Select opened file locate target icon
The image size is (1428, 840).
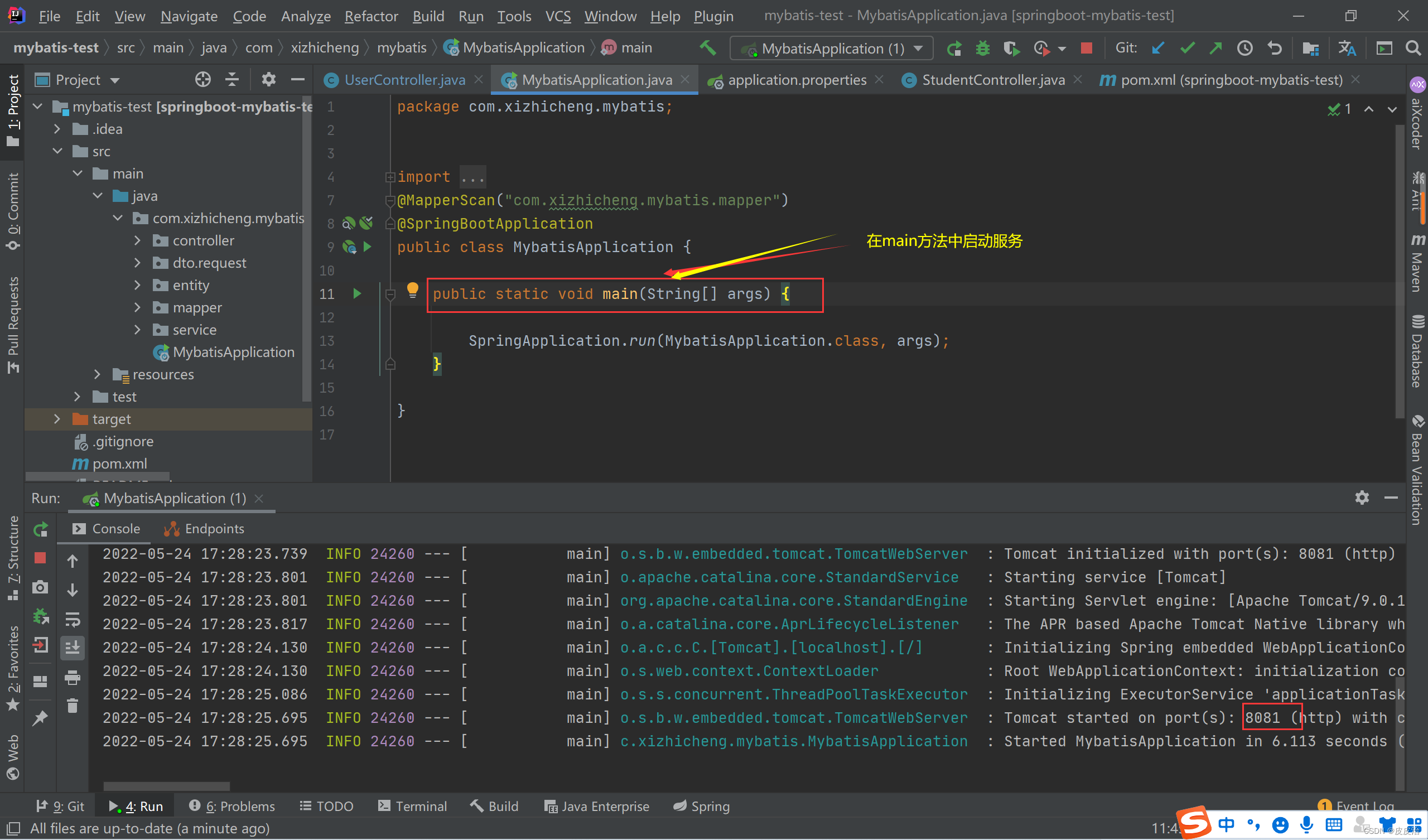pyautogui.click(x=203, y=79)
